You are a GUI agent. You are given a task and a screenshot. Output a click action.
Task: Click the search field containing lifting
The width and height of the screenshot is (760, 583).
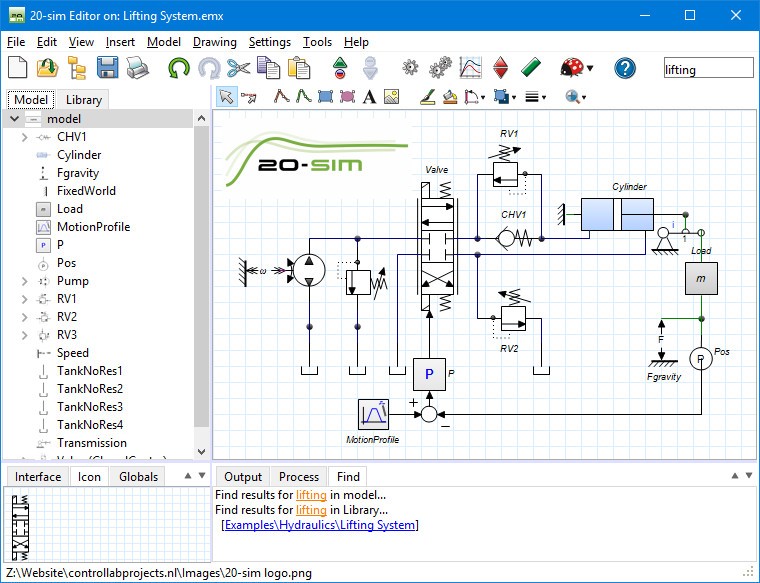coord(708,68)
